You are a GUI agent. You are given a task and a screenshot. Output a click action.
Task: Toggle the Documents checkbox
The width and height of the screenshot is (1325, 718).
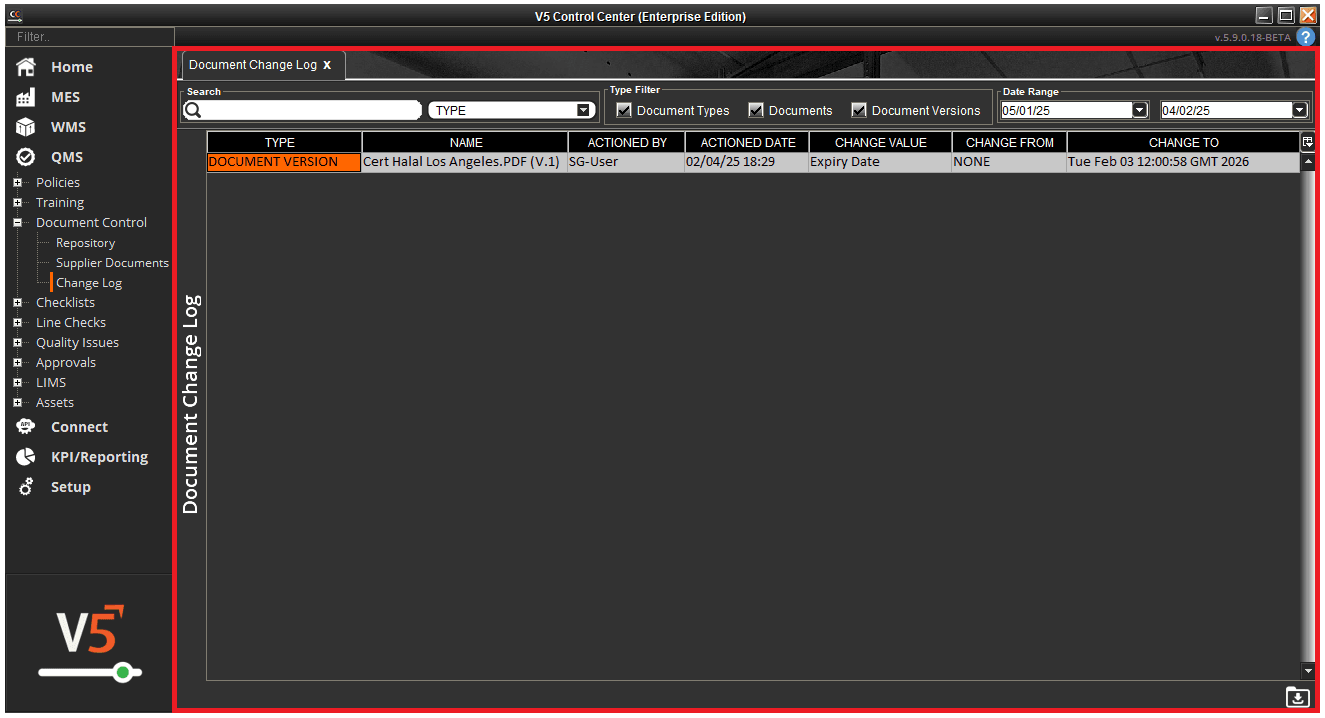pyautogui.click(x=756, y=110)
